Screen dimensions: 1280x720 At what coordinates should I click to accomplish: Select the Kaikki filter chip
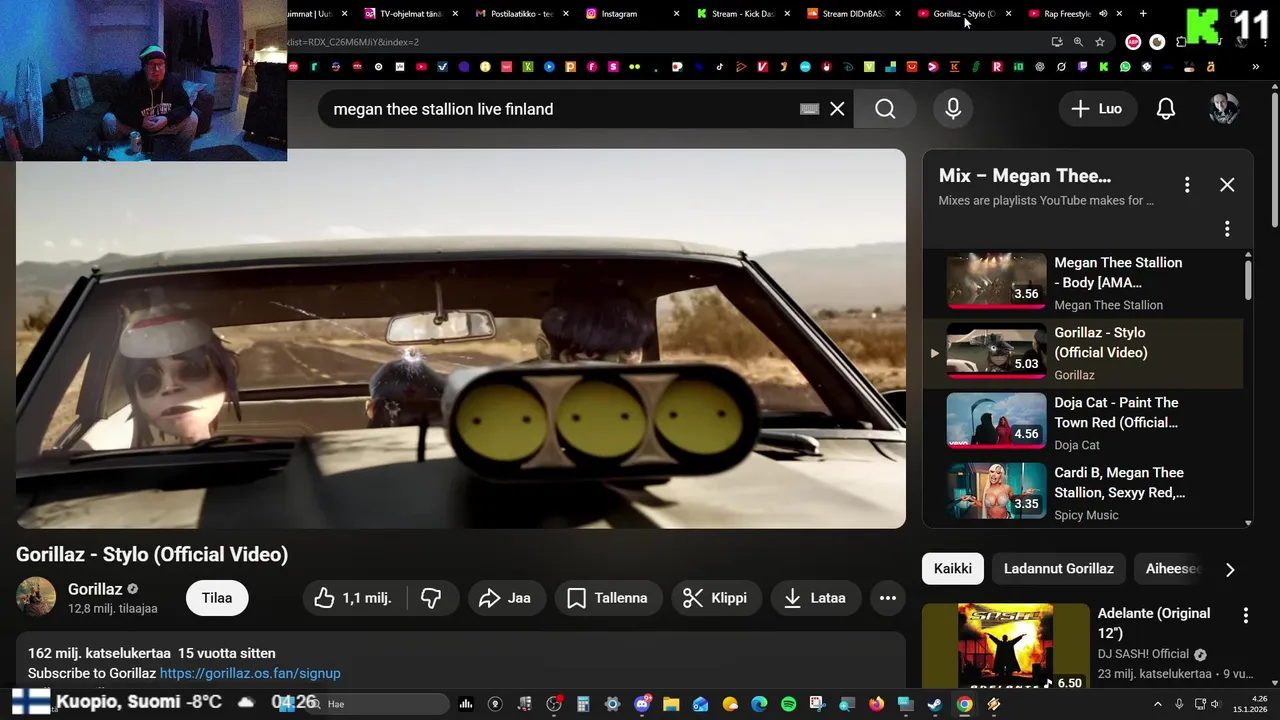953,569
